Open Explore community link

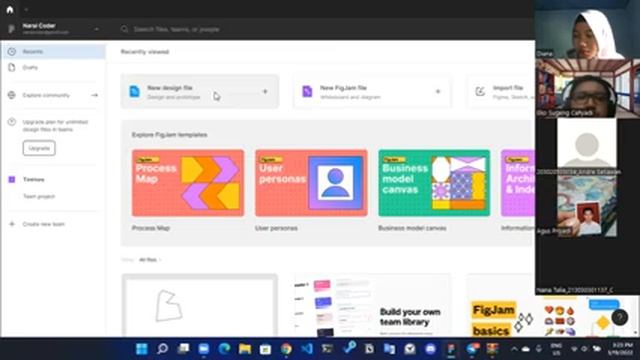pyautogui.click(x=46, y=95)
